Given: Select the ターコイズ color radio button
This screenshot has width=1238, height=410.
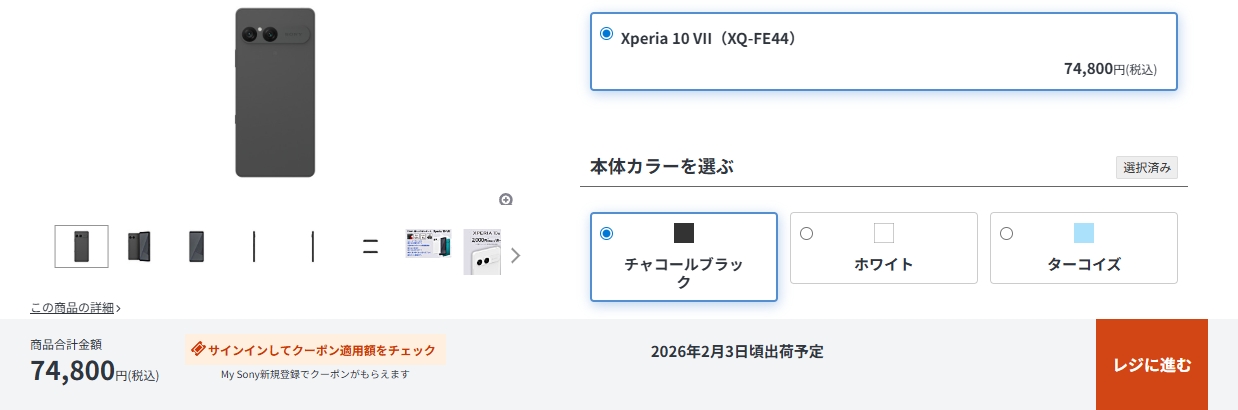Looking at the screenshot, I should click(x=1006, y=233).
